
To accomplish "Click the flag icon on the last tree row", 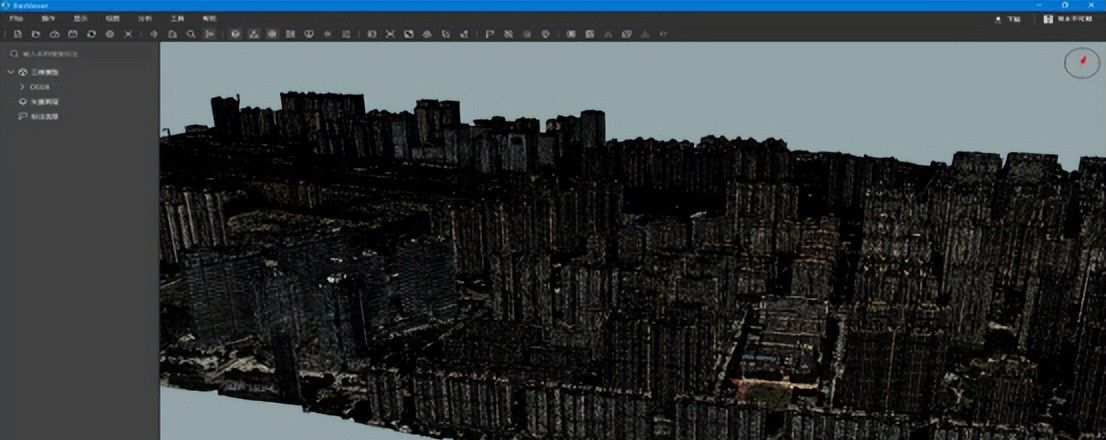I will [x=23, y=116].
